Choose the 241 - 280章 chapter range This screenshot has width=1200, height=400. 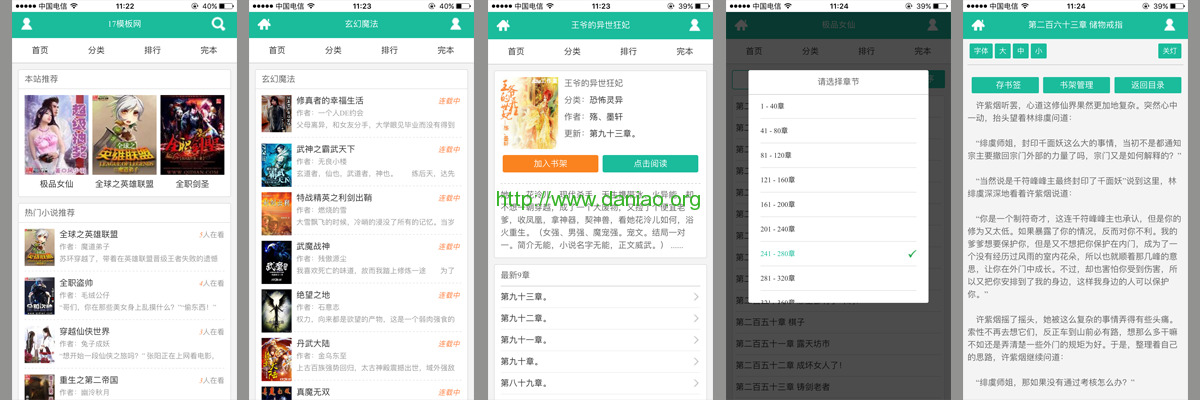(838, 254)
